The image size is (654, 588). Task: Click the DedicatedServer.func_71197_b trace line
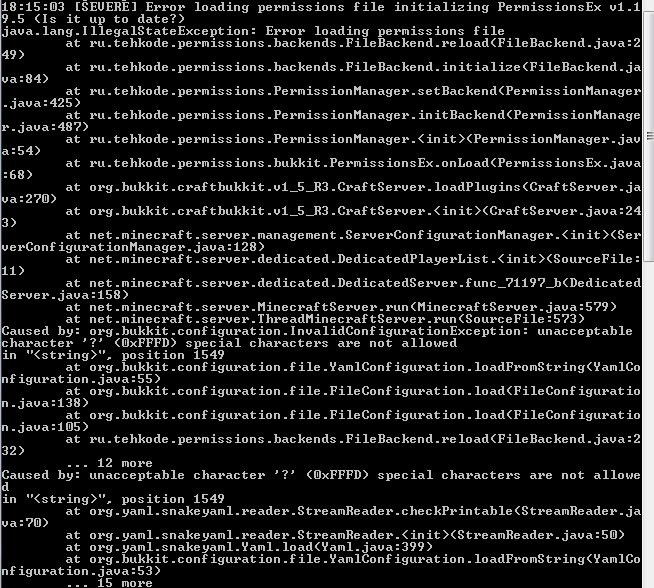tap(321, 289)
